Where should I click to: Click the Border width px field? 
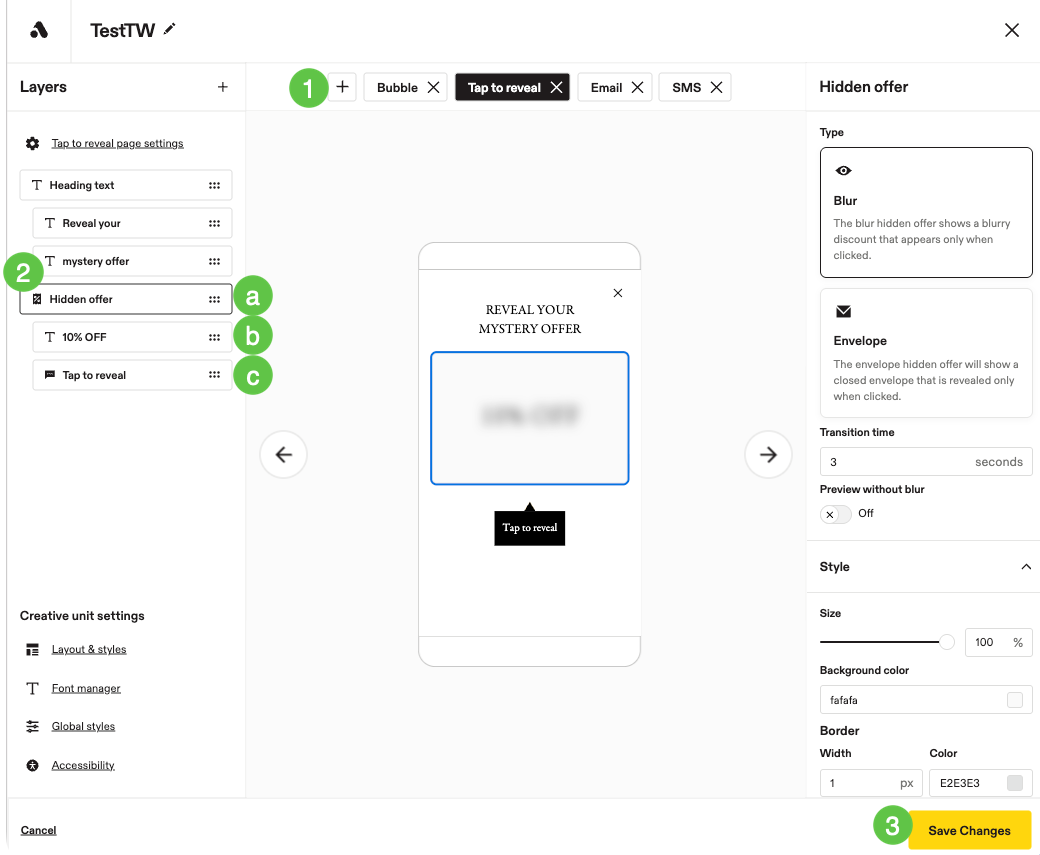(x=871, y=783)
